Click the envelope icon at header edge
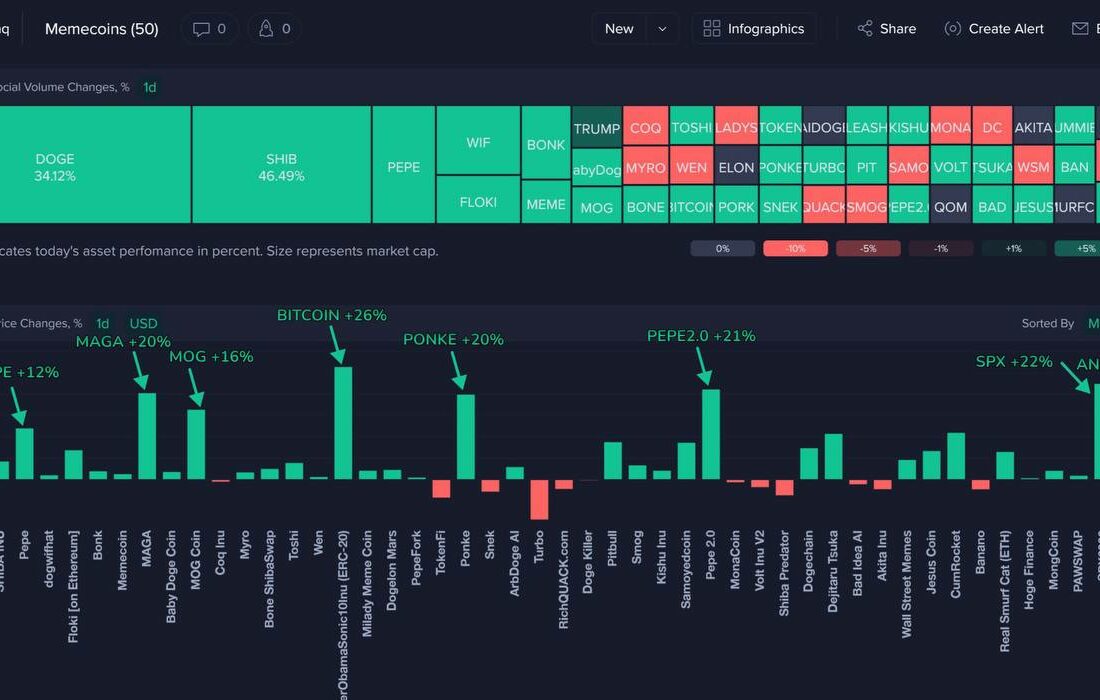The width and height of the screenshot is (1100, 700). coord(1080,29)
